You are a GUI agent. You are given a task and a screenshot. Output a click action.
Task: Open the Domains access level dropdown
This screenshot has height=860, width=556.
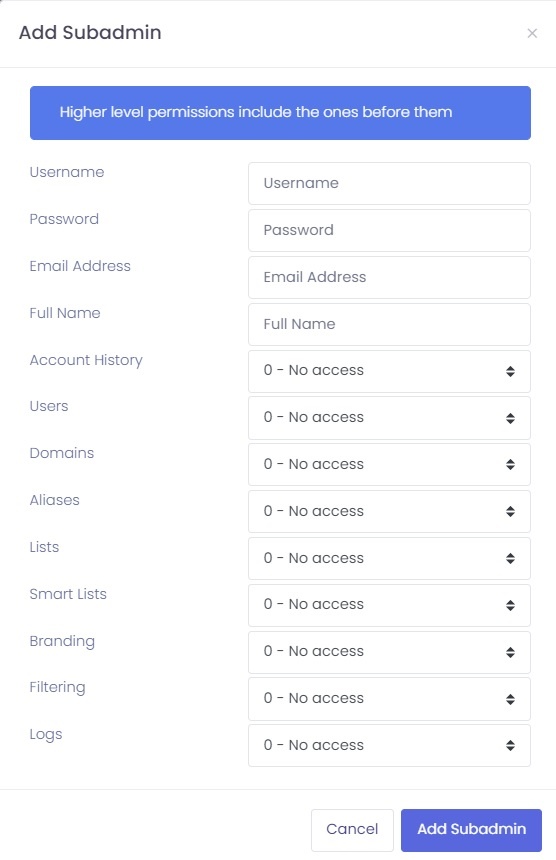tap(389, 465)
